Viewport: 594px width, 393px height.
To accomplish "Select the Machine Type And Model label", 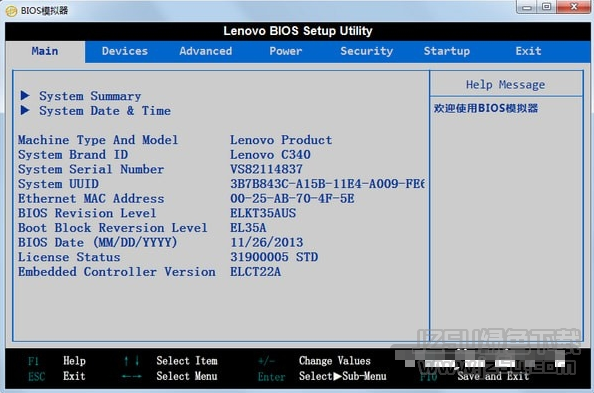I will tap(98, 140).
